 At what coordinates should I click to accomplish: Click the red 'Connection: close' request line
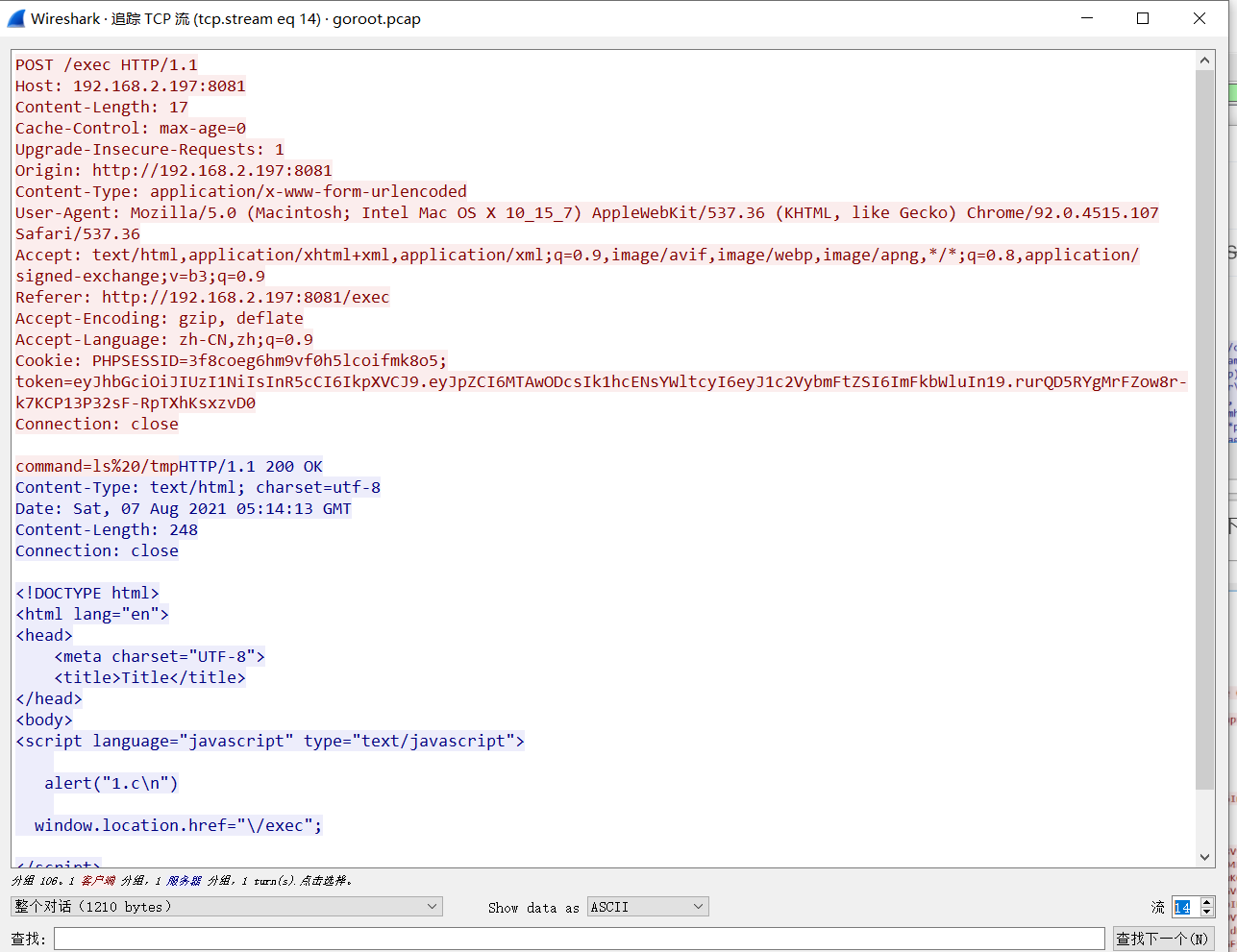97,425
